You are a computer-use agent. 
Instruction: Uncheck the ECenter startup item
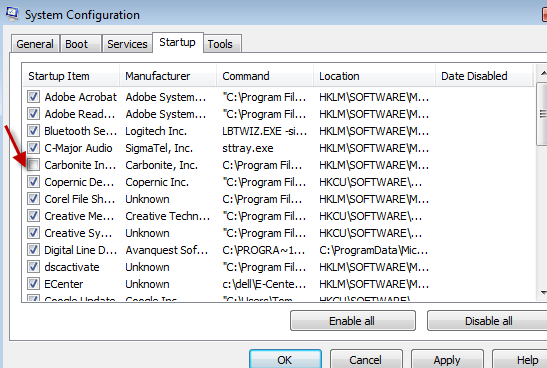tap(33, 284)
